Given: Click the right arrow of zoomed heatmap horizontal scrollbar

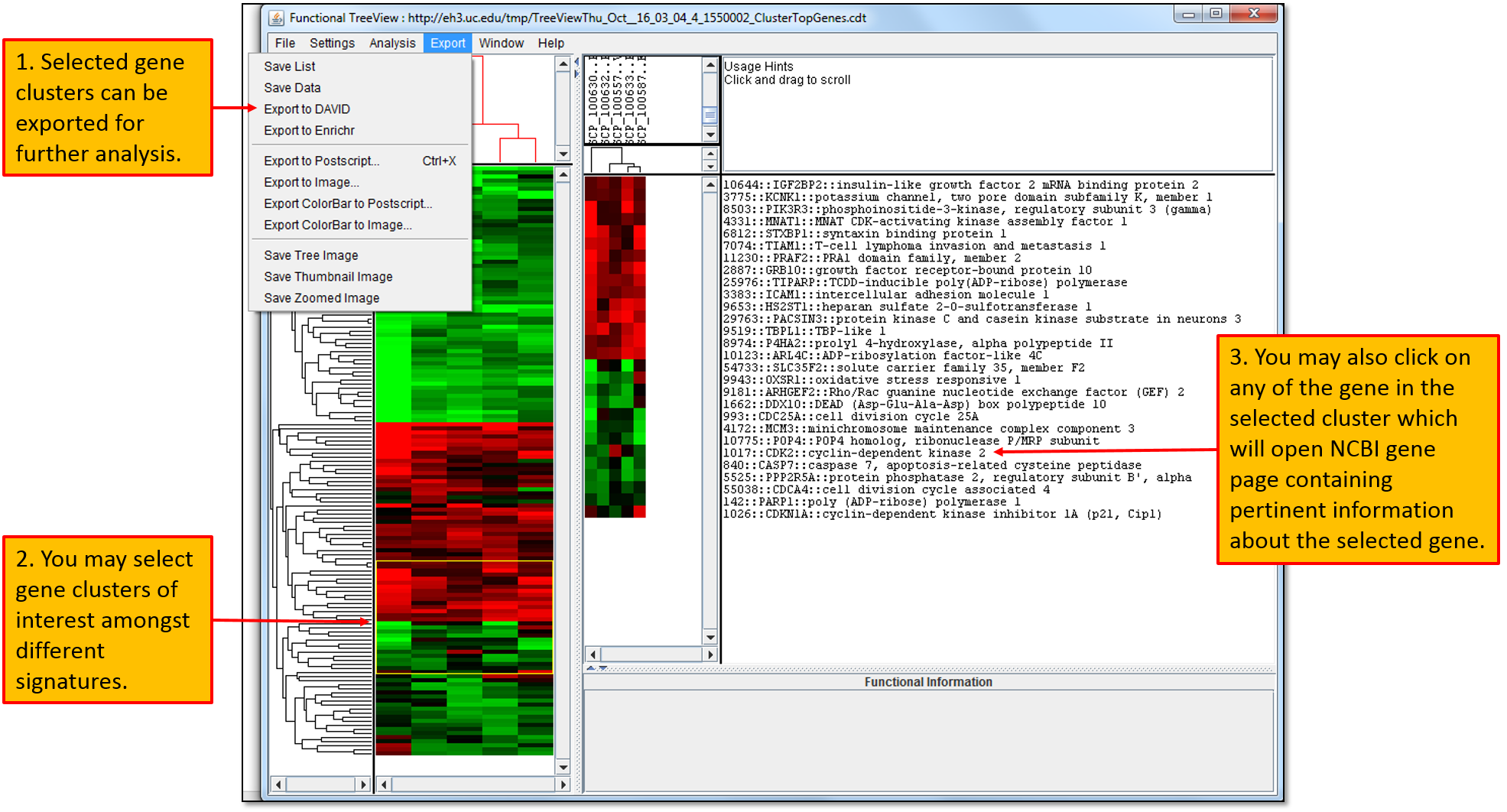Looking at the screenshot, I should pos(710,654).
